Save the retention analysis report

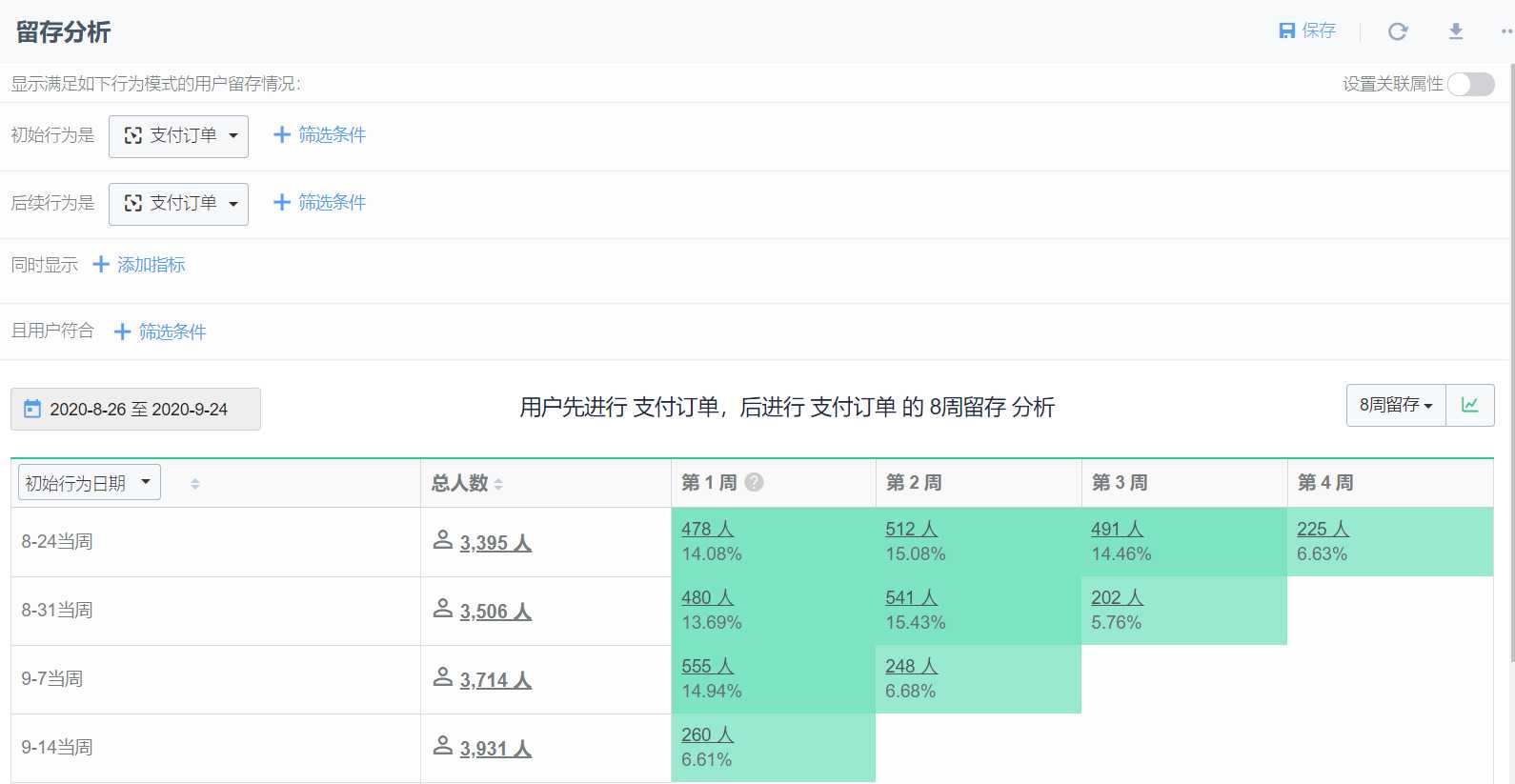pyautogui.click(x=1307, y=30)
